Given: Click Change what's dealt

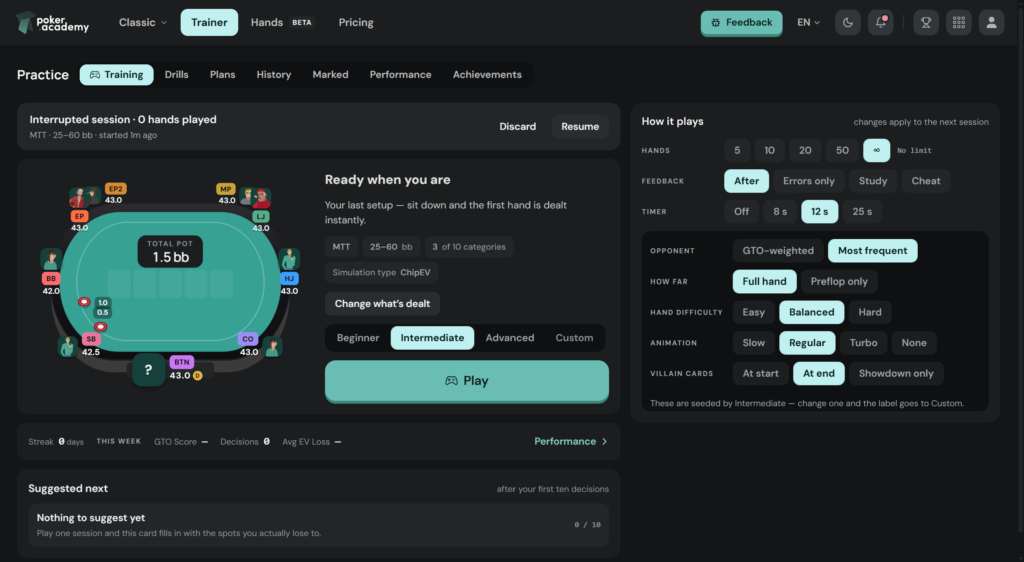Looking at the screenshot, I should 382,304.
